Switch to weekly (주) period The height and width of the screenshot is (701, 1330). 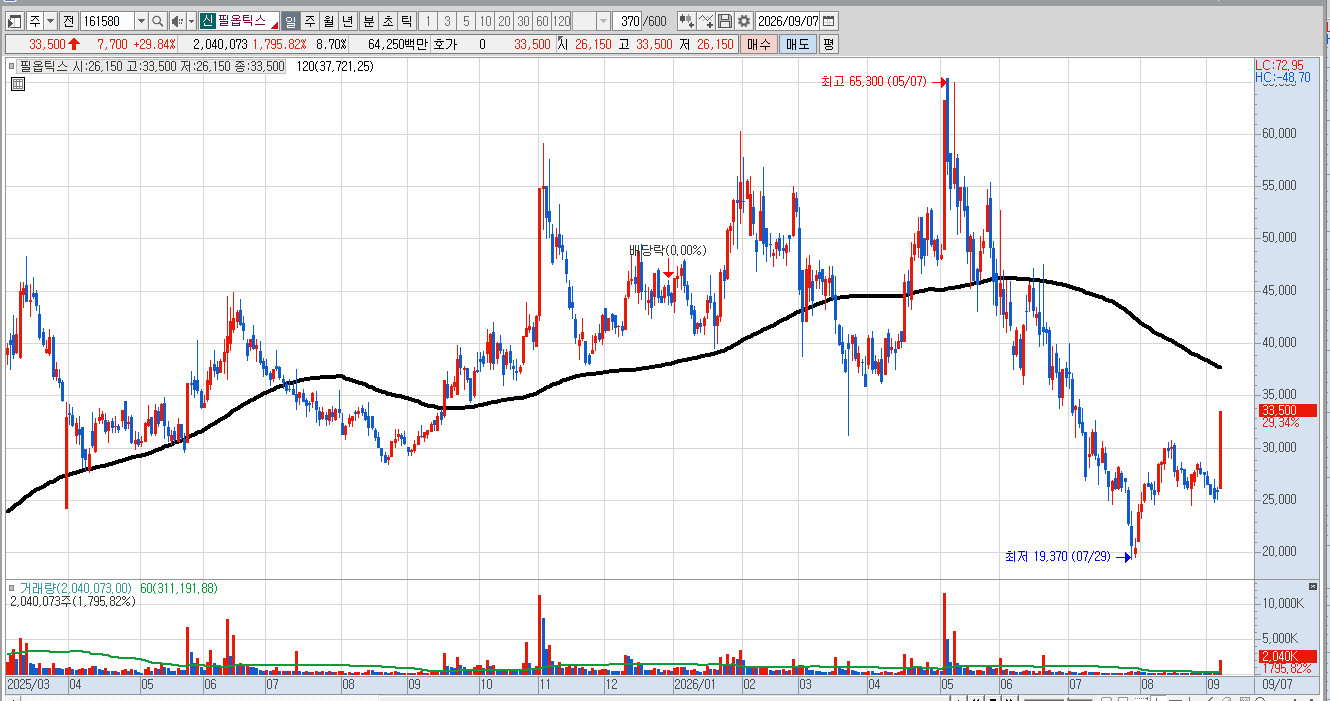(310, 21)
